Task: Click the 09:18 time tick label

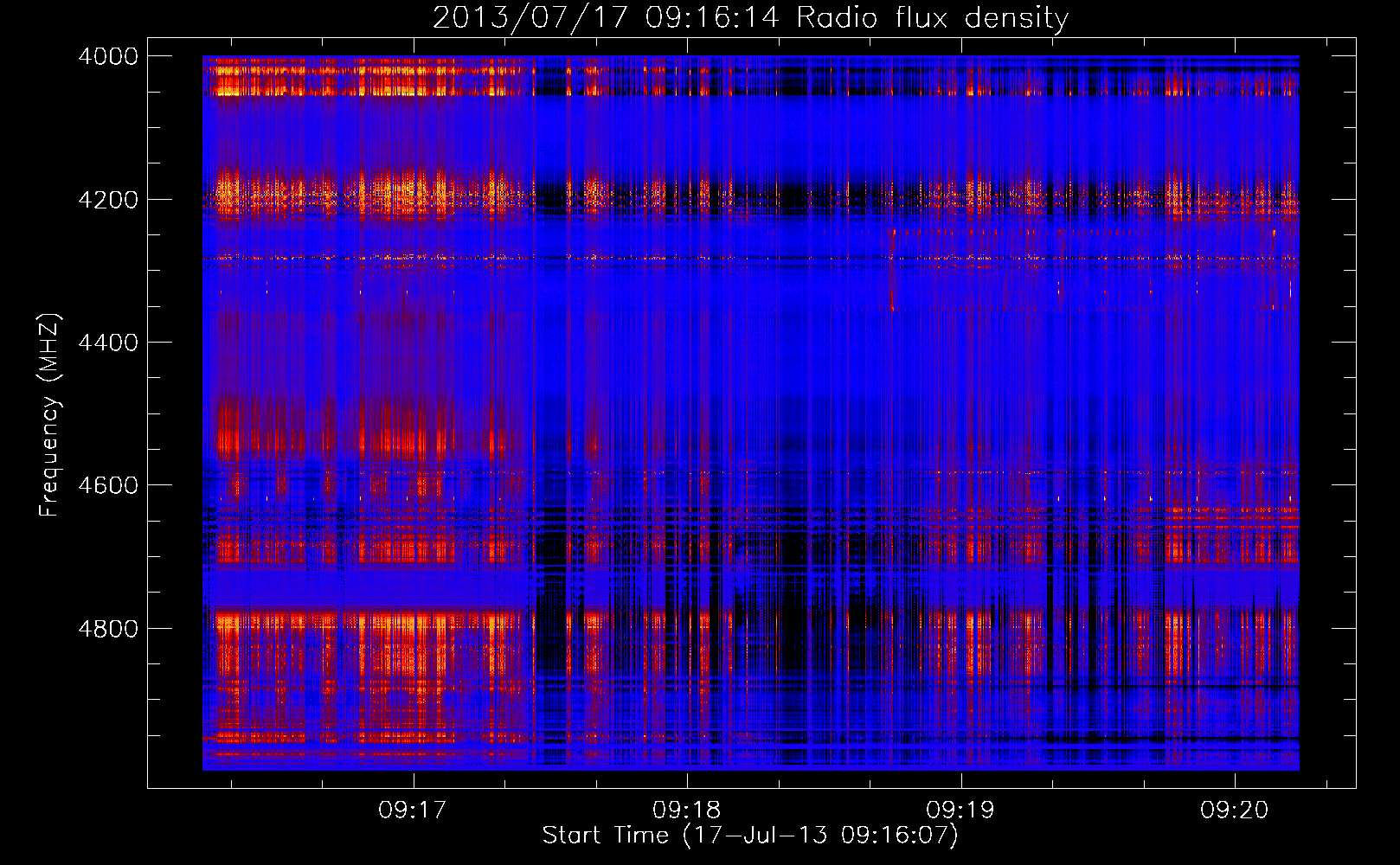Action: pos(687,810)
